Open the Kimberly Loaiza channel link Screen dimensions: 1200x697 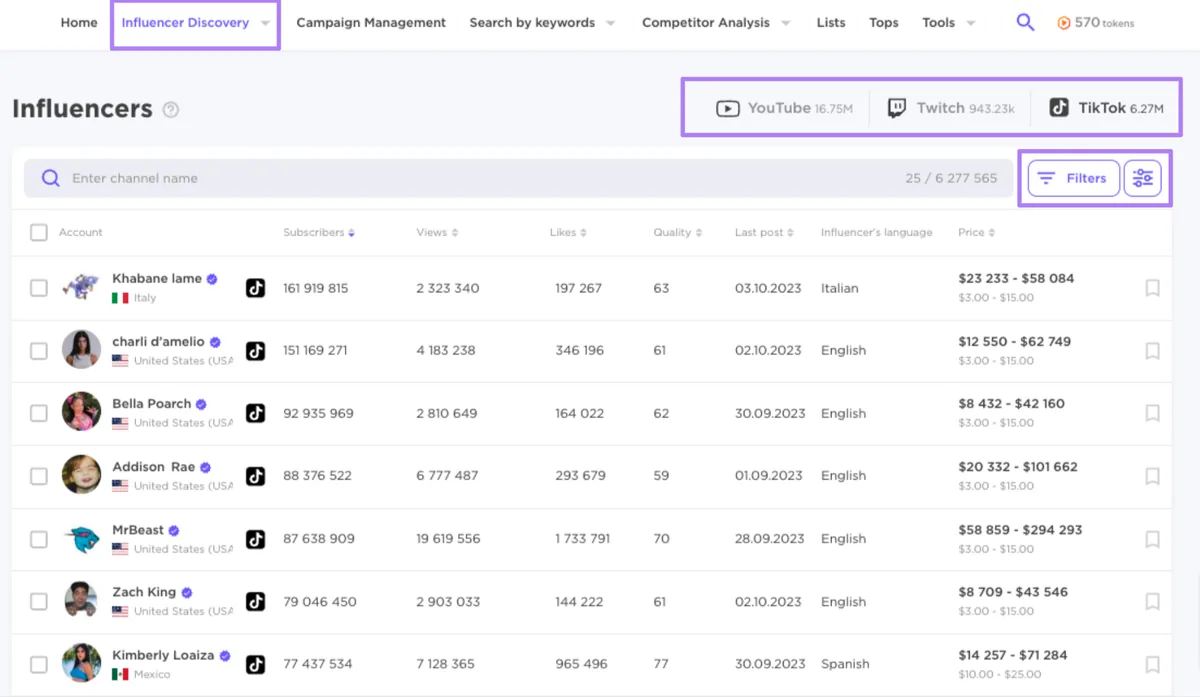pos(163,655)
